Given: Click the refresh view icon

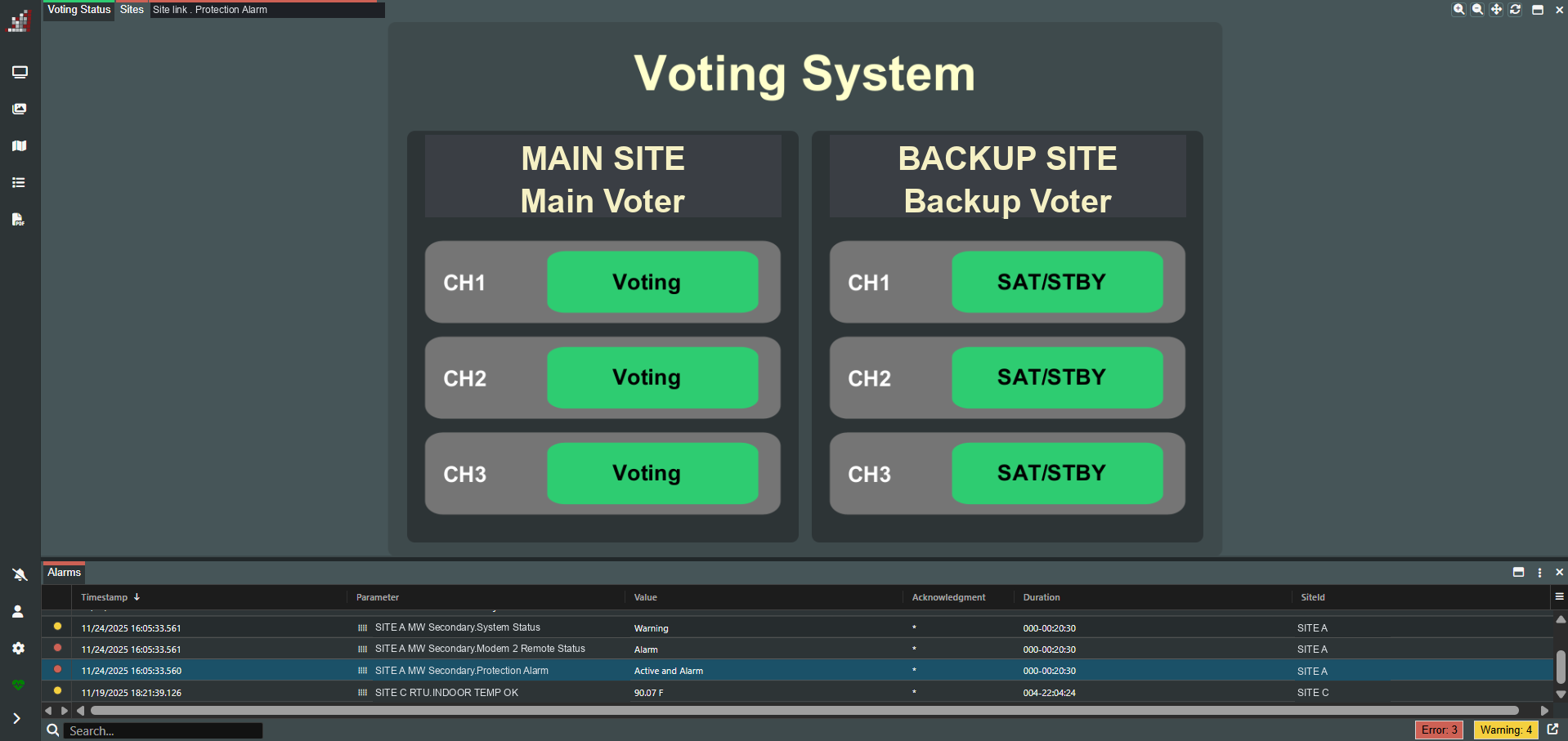Looking at the screenshot, I should tap(1515, 10).
